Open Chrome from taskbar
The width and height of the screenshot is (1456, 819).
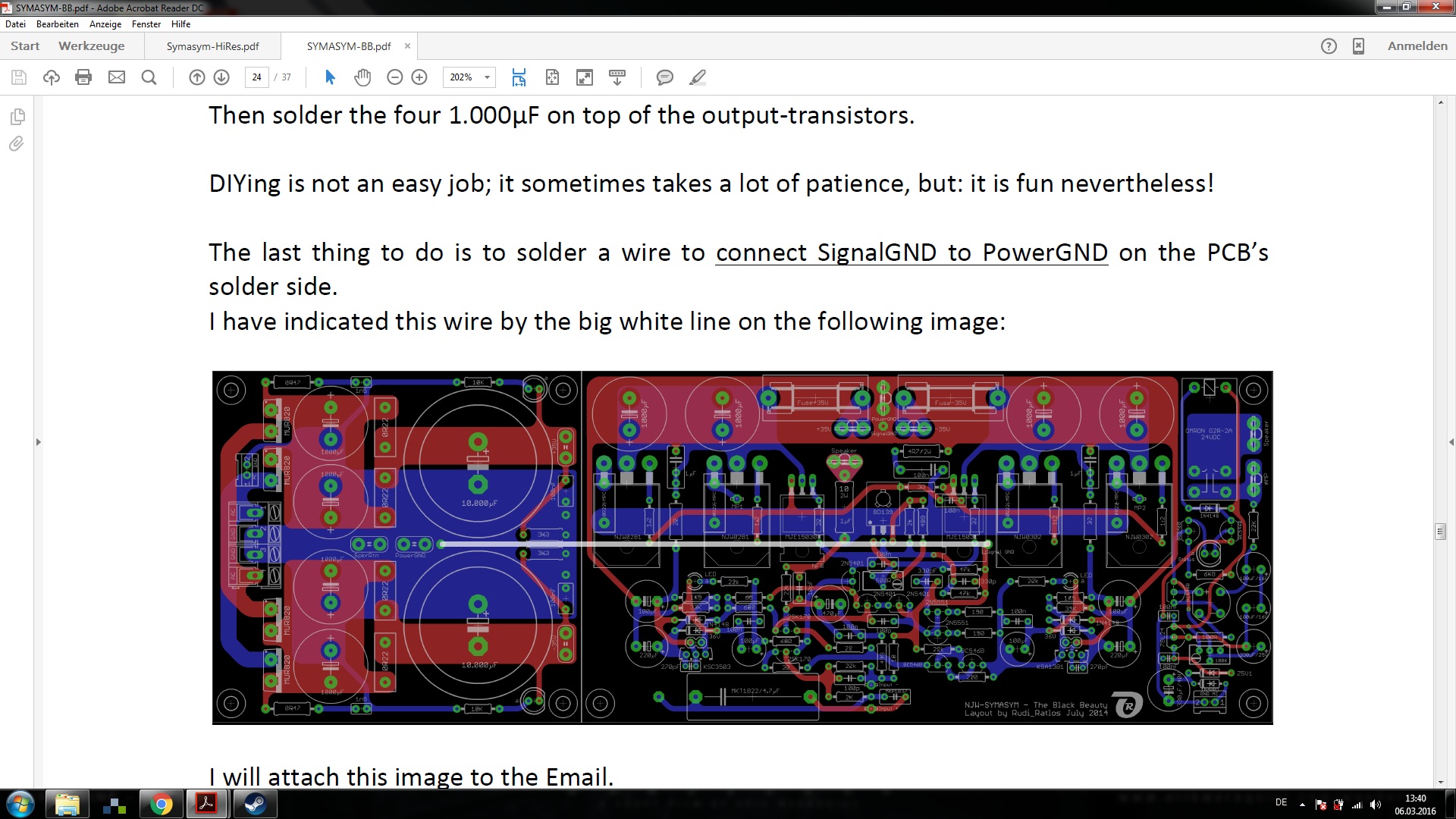pyautogui.click(x=161, y=804)
